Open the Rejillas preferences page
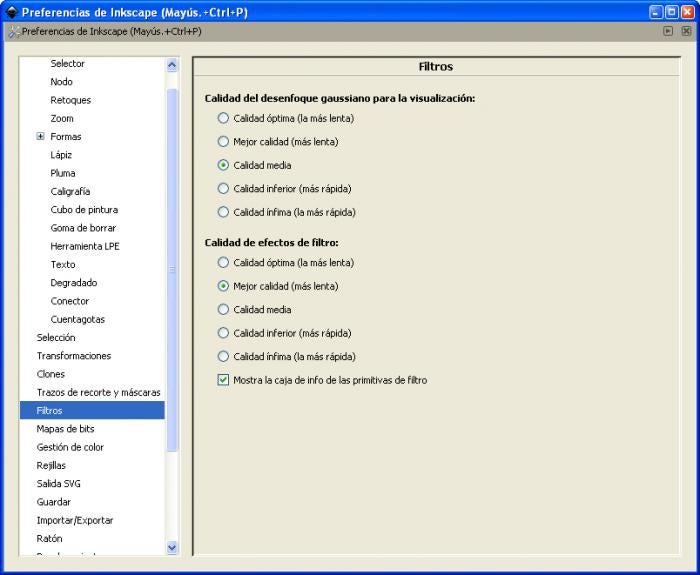700x575 pixels. [51, 466]
